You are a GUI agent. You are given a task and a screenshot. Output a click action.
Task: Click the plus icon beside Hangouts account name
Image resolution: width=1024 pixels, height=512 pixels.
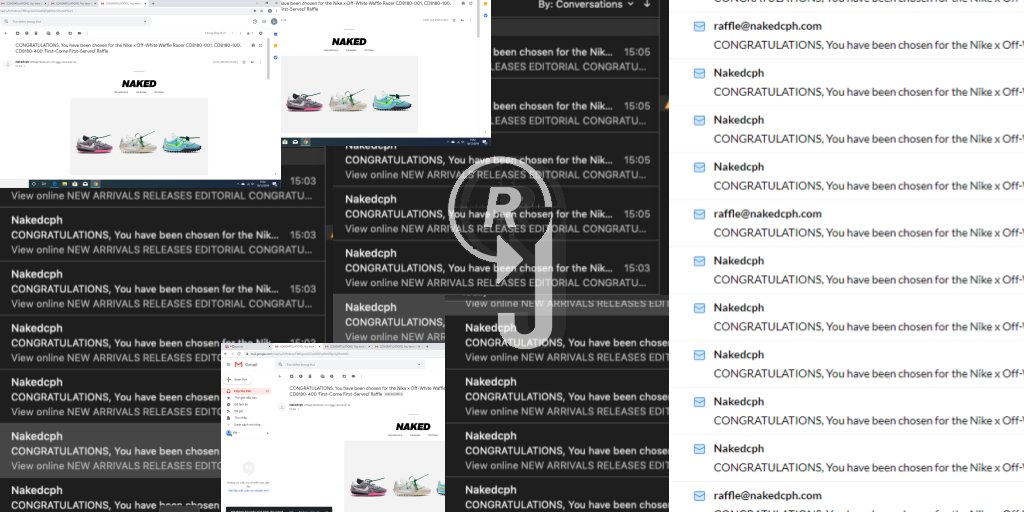click(268, 434)
